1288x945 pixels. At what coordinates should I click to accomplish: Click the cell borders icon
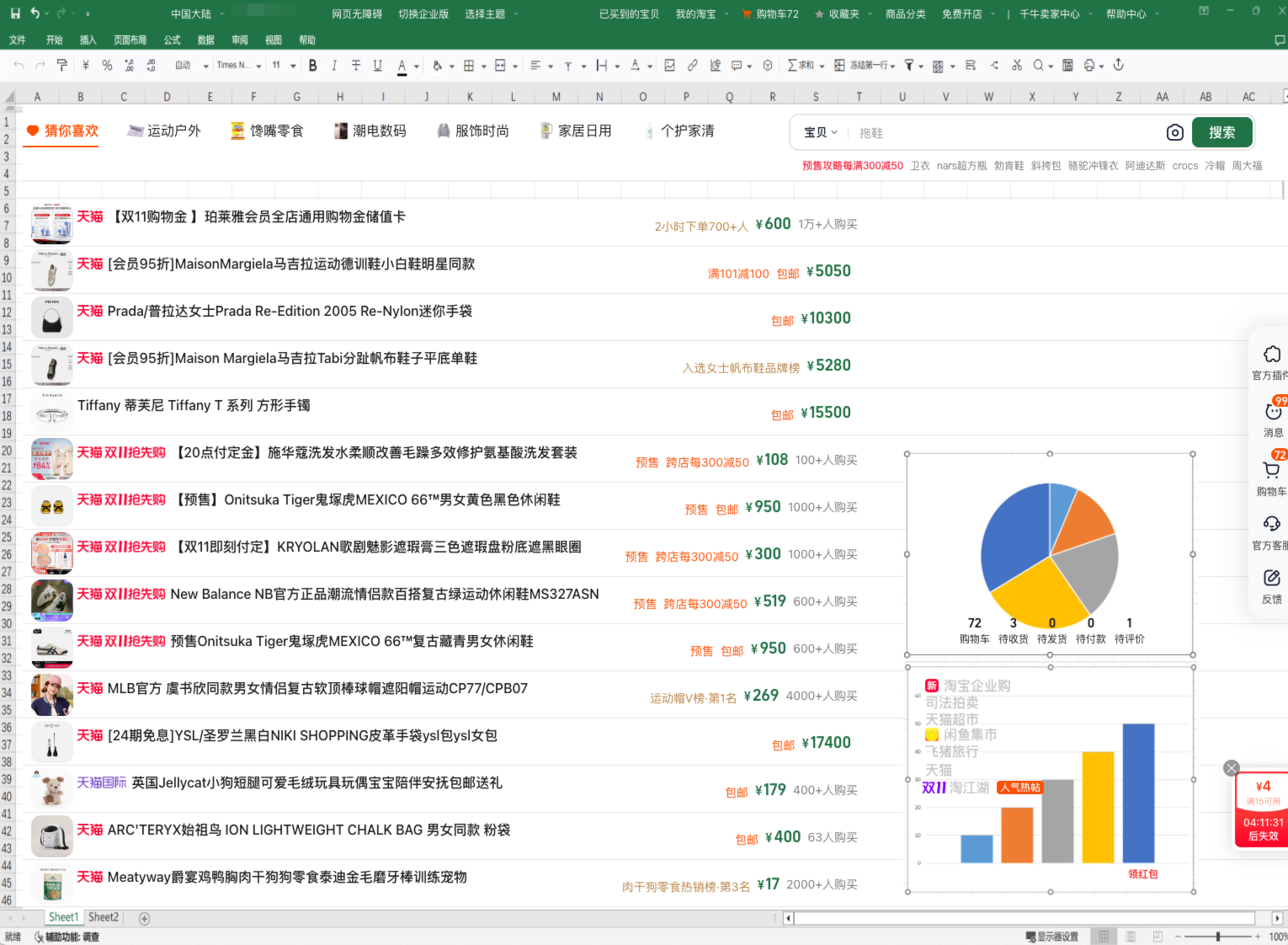(x=470, y=65)
